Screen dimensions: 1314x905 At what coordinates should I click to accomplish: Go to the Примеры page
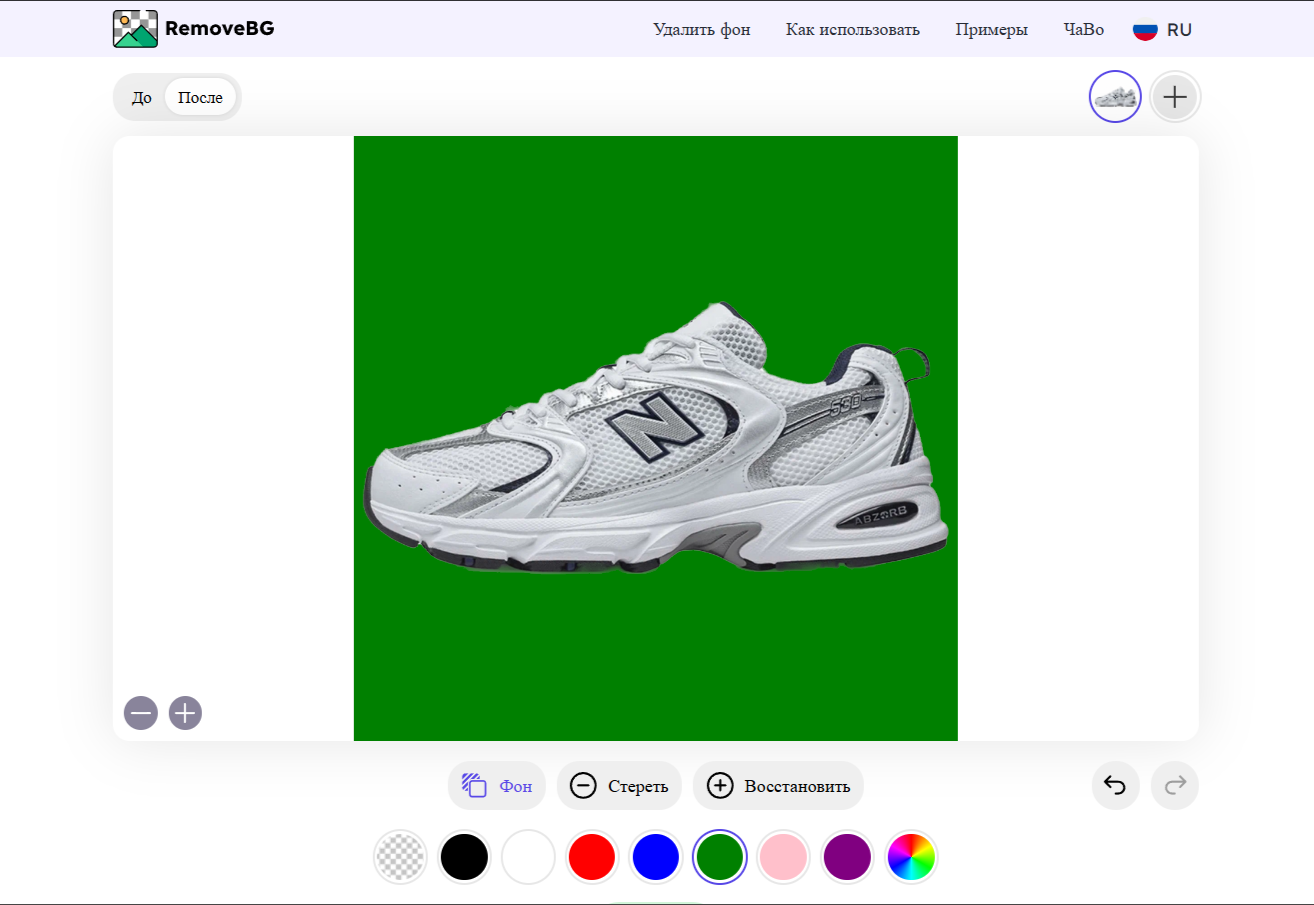click(991, 29)
